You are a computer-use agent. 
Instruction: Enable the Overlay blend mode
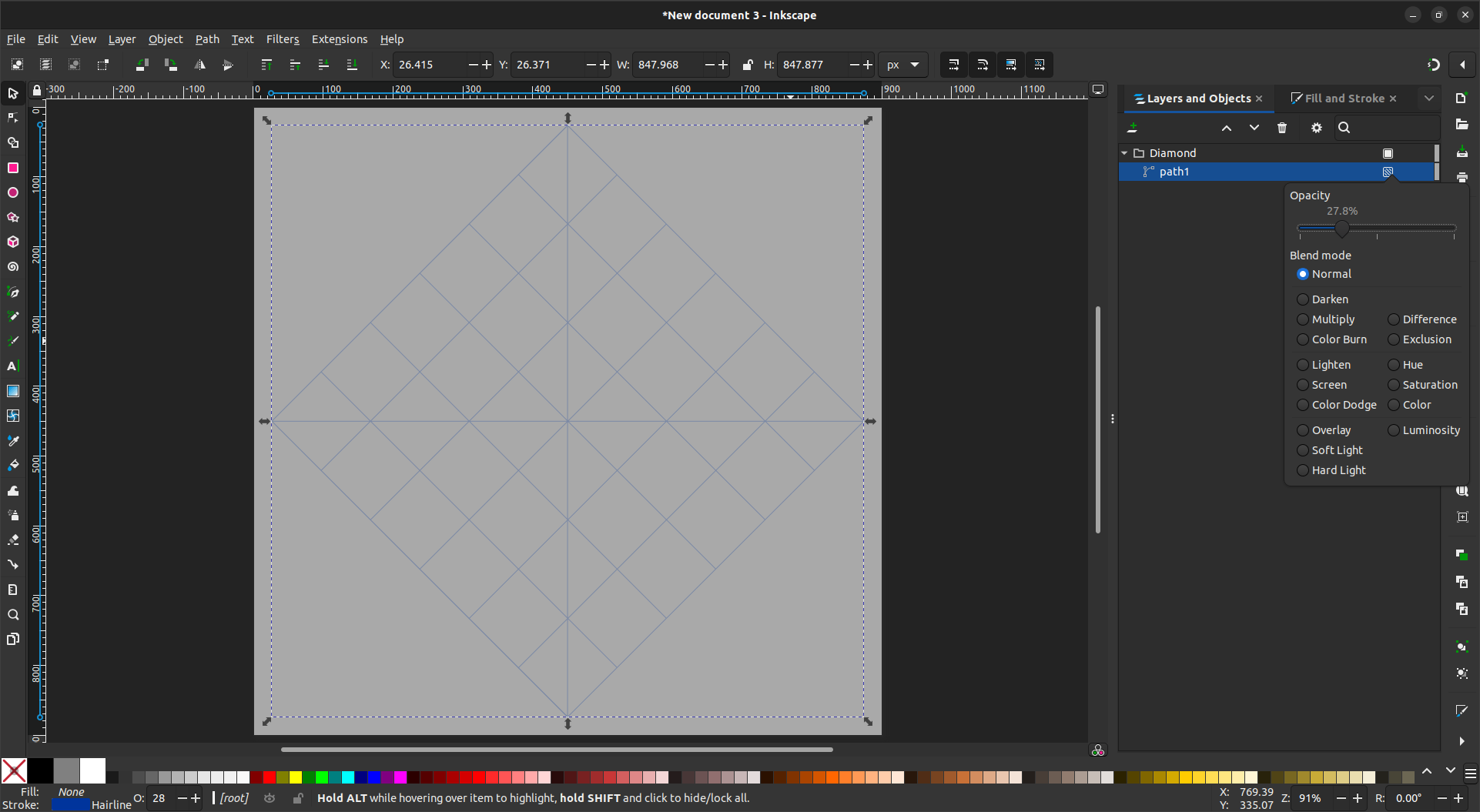(x=1303, y=429)
